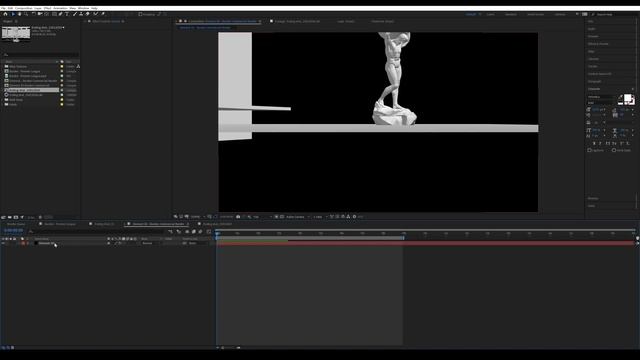This screenshot has height=360, width=640.
Task: Open the layer parent dropdown in timeline
Action: pos(198,243)
